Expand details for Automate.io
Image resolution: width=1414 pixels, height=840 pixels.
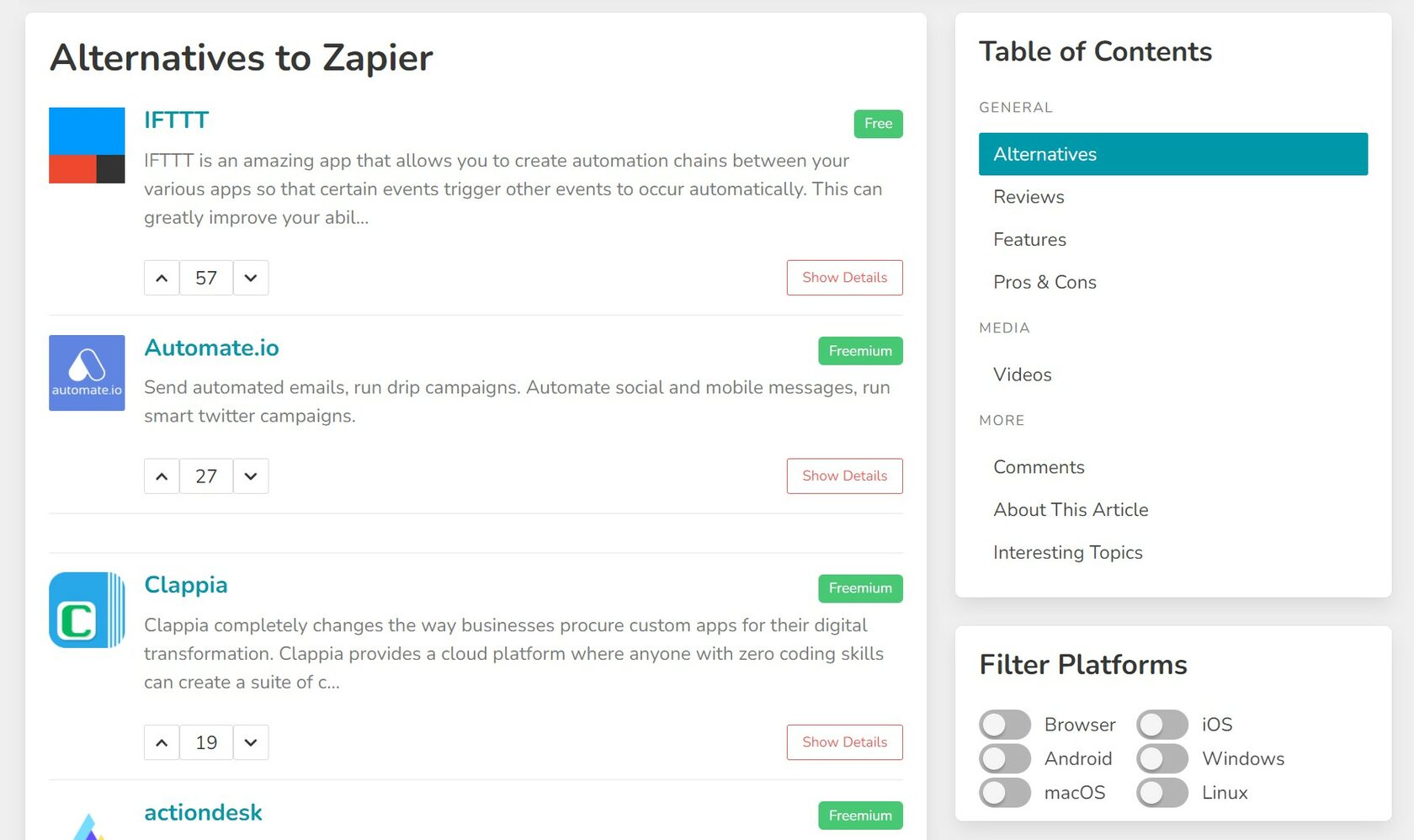(x=844, y=476)
